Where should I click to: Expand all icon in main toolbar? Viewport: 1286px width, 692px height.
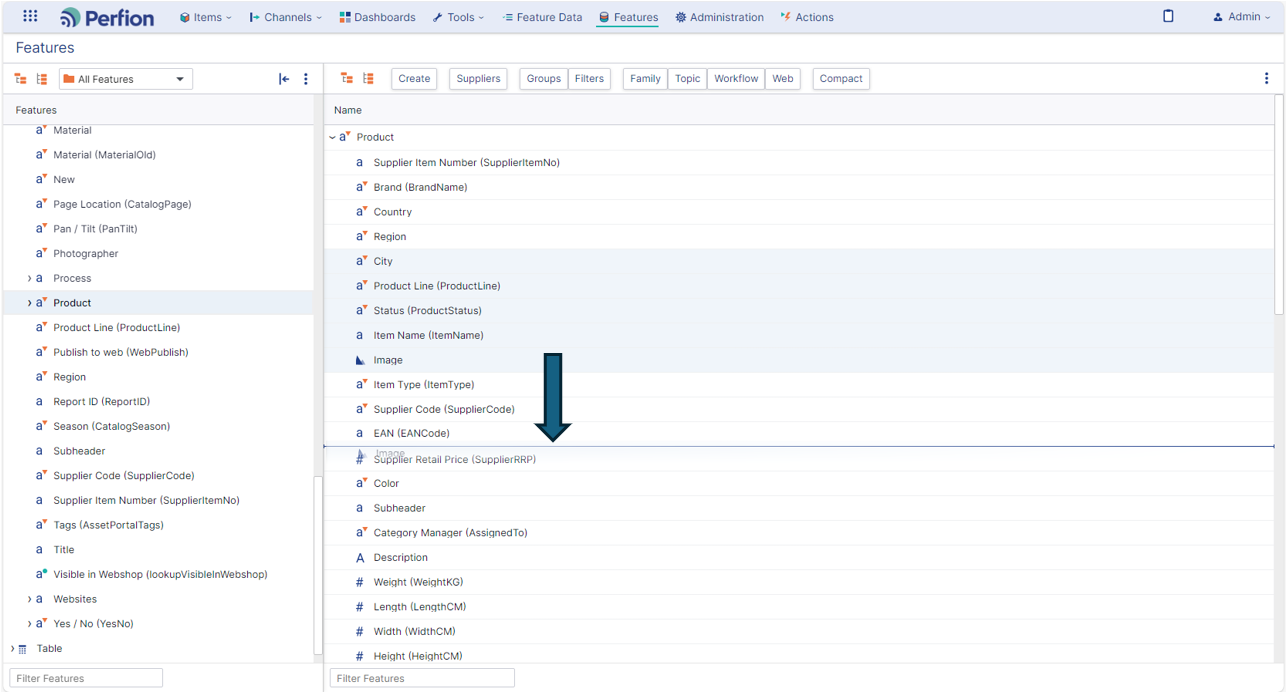[347, 78]
